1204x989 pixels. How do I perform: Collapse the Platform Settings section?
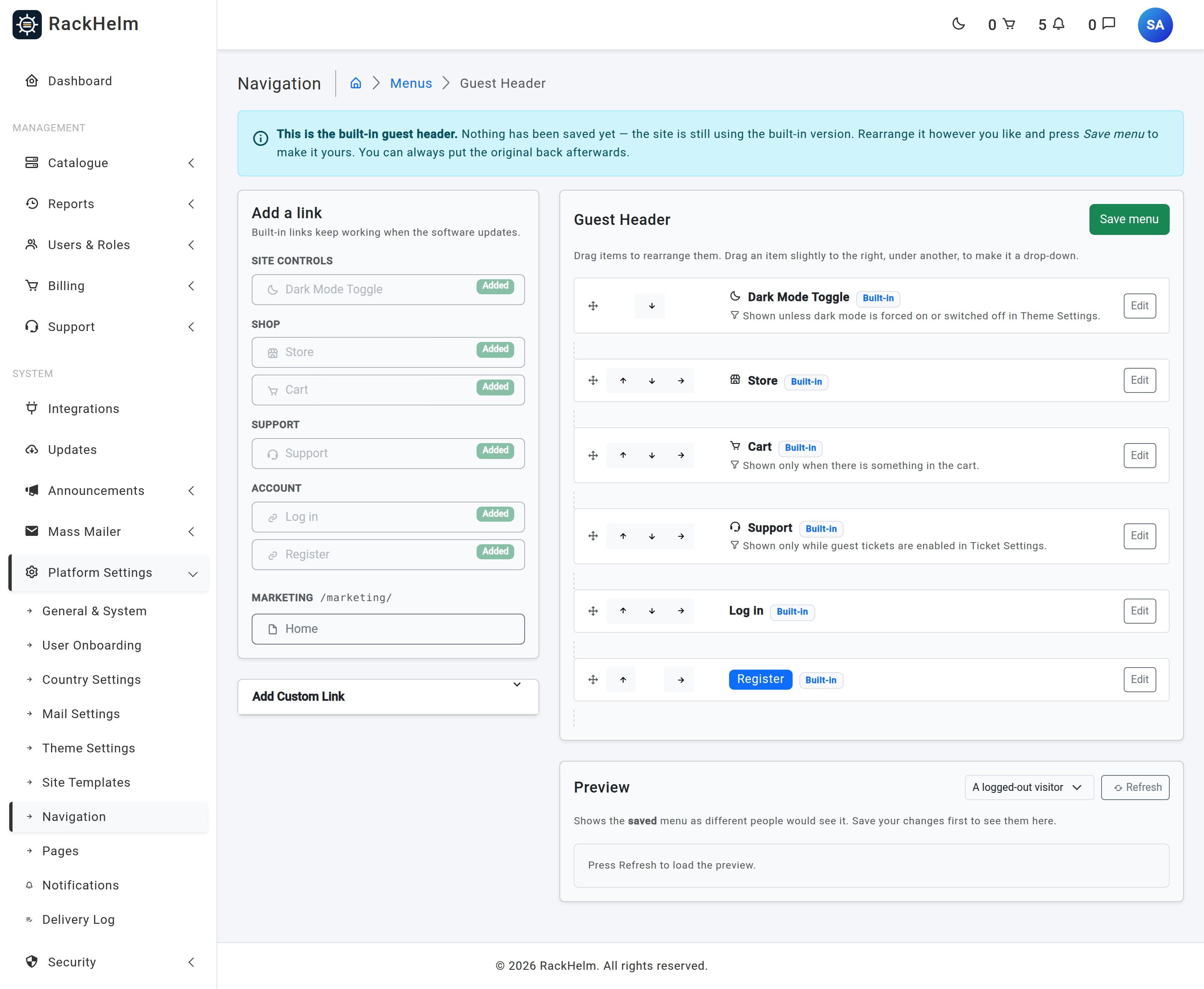108,573
